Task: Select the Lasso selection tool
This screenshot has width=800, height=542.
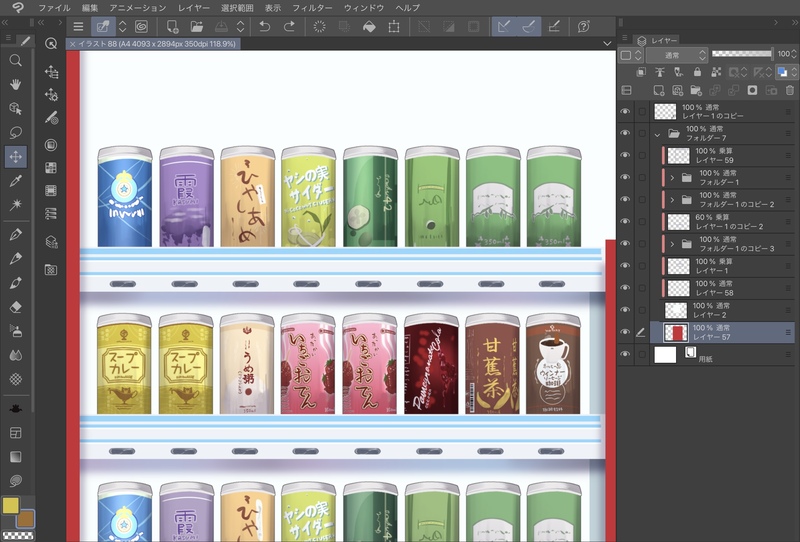Action: pos(16,132)
